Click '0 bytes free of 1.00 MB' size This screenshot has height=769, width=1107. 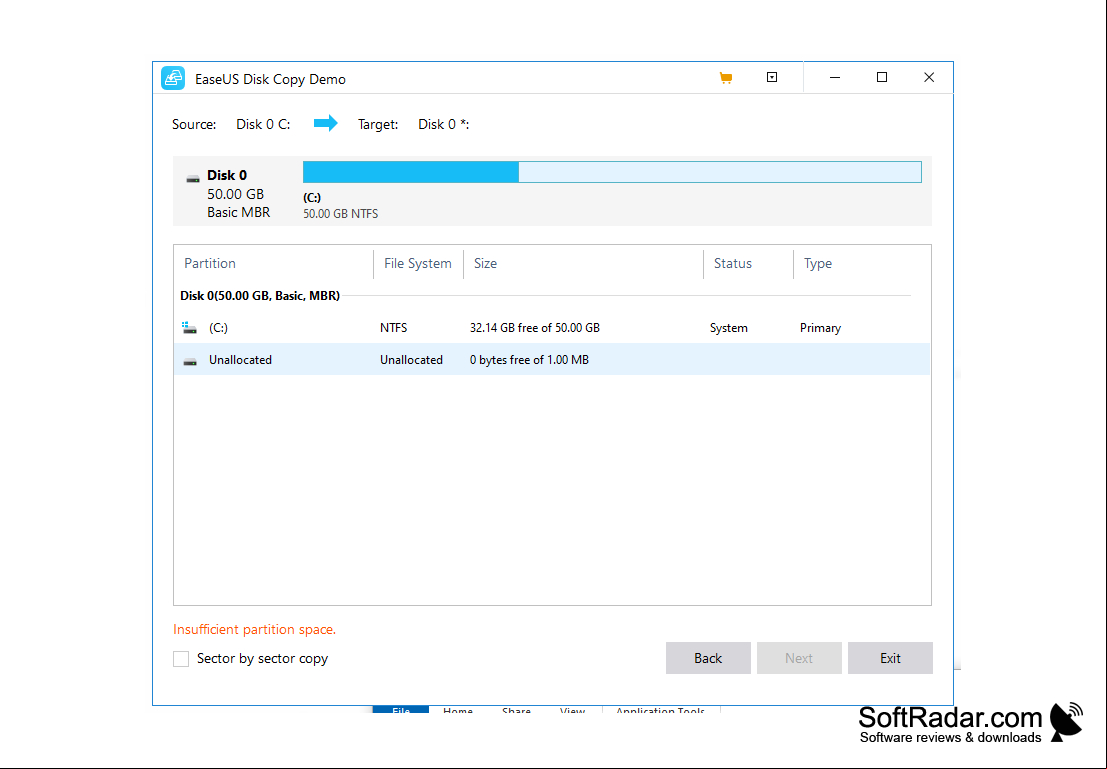[529, 359]
